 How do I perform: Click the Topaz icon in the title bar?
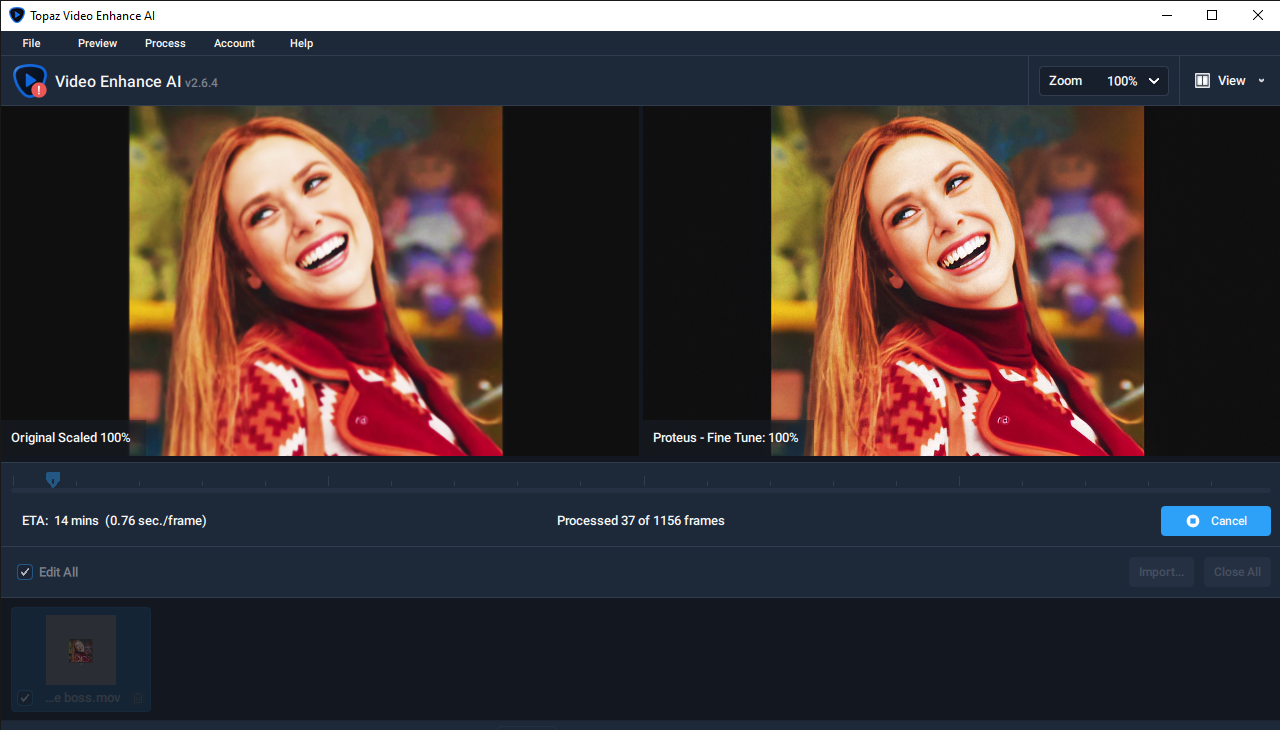(16, 15)
